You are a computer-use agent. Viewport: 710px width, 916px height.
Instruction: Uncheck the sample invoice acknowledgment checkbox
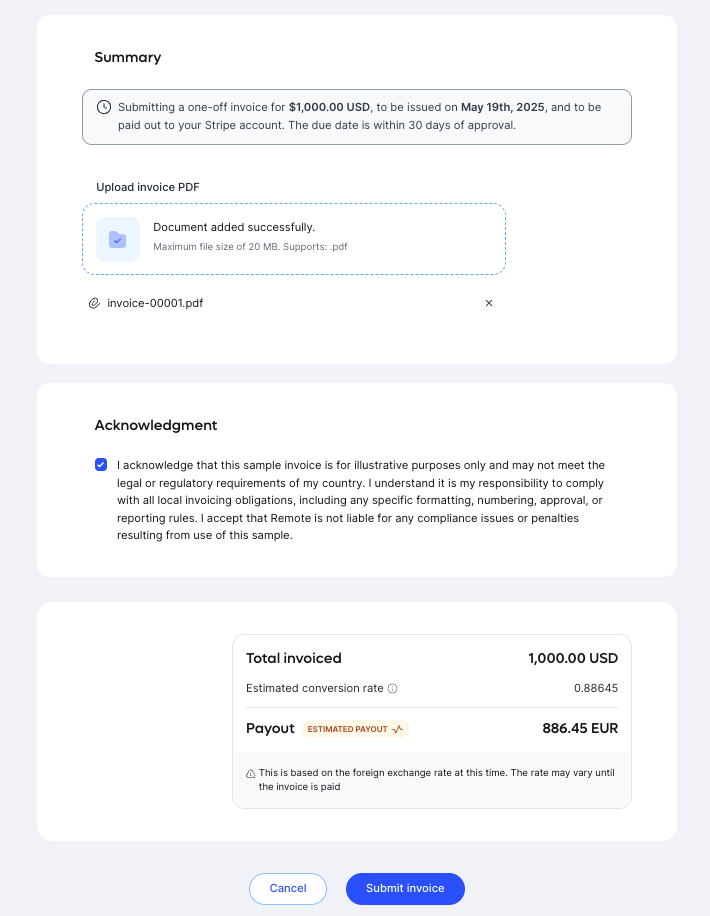(101, 464)
